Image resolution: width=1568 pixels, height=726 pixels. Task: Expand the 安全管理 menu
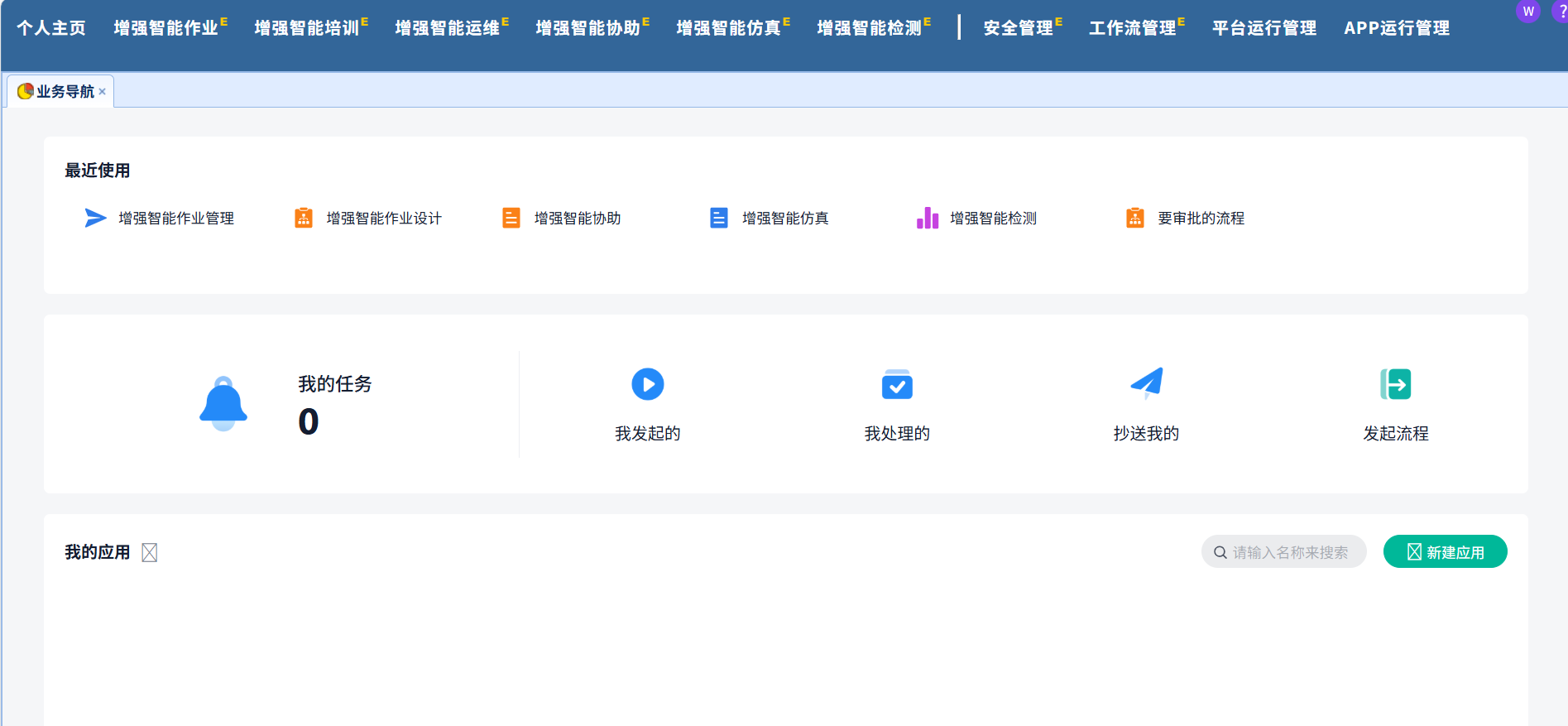coord(1018,28)
